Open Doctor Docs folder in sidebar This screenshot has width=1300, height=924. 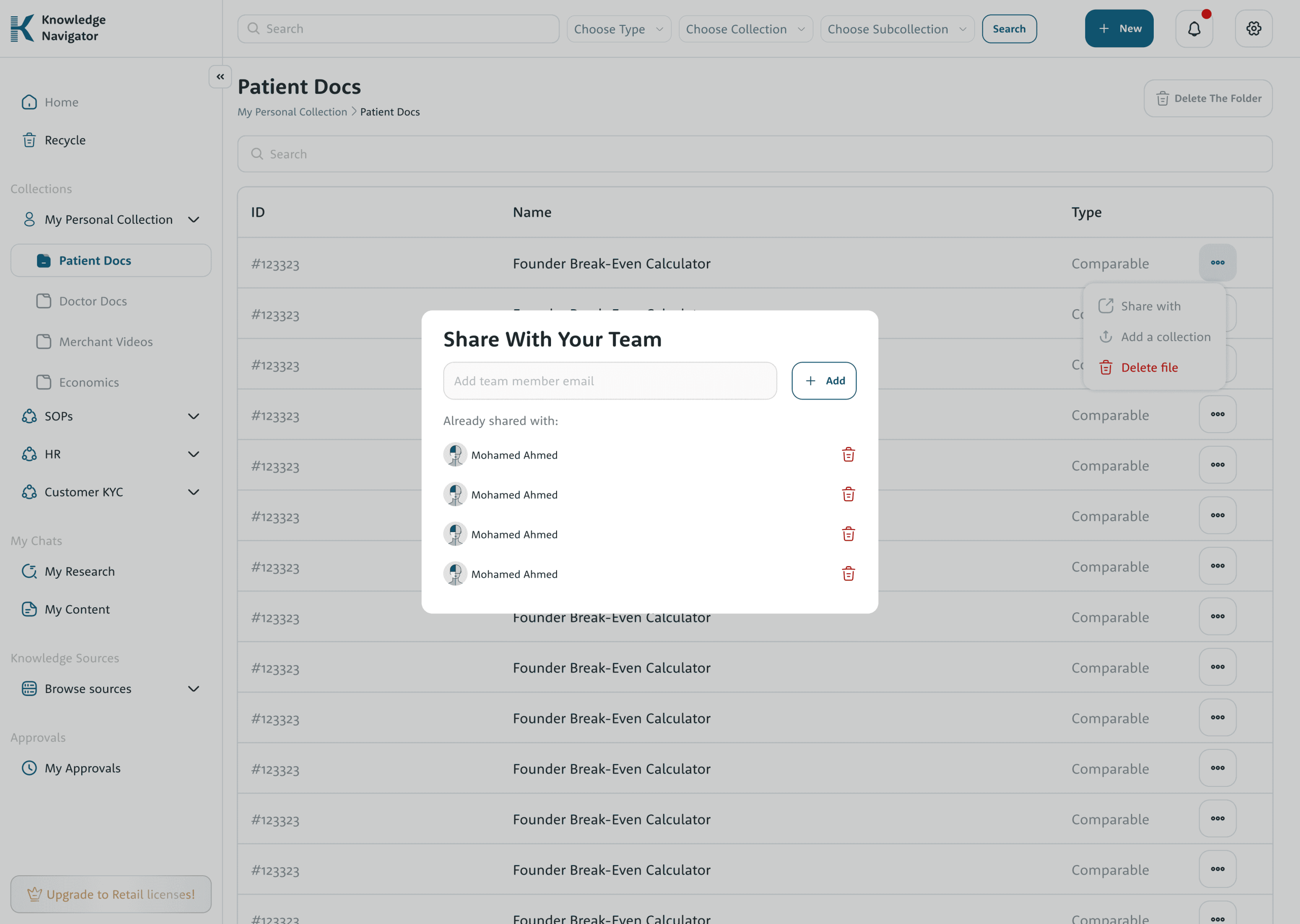(93, 301)
